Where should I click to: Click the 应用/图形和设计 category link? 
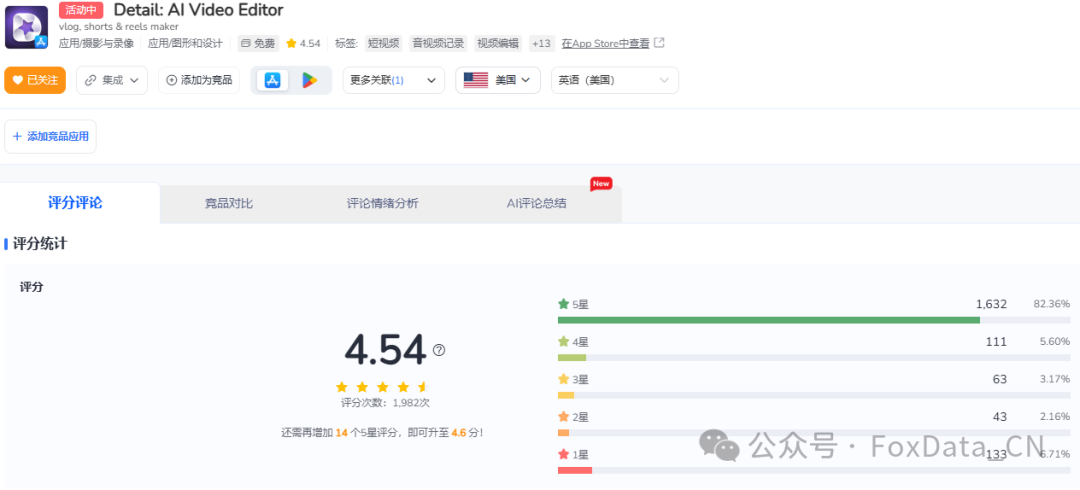click(x=185, y=43)
